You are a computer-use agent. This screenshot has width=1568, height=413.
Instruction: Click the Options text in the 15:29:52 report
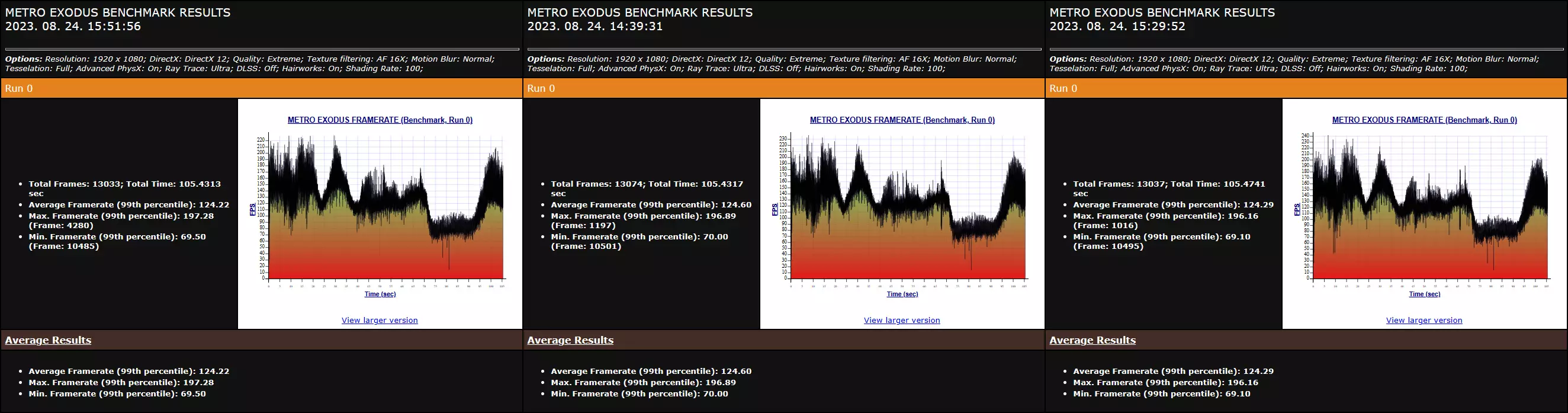coord(1294,63)
